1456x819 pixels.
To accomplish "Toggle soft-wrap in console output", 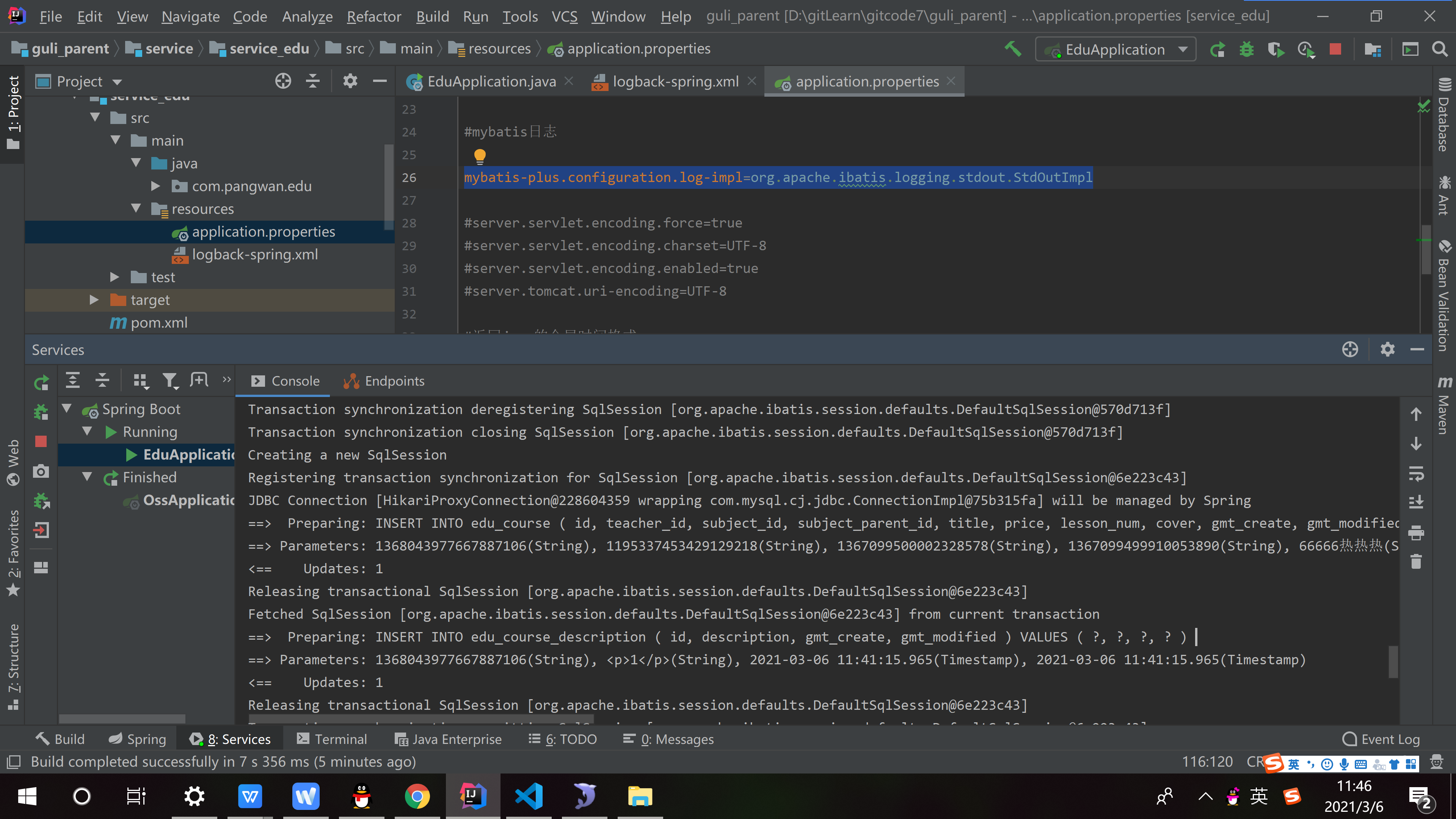I will pos(1416,473).
